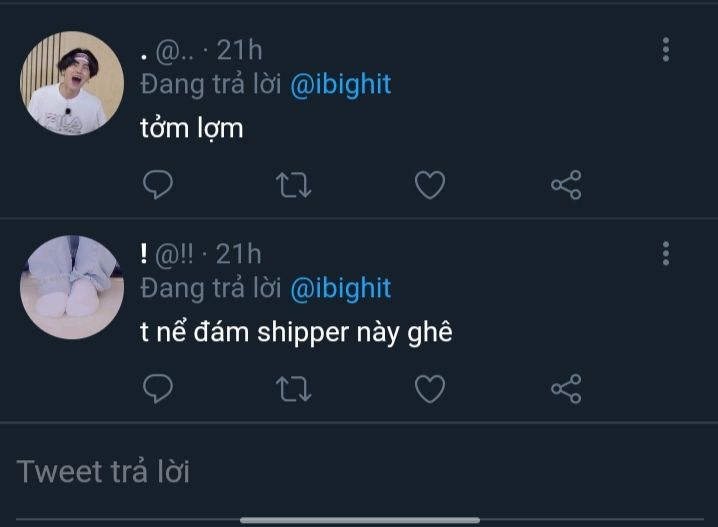This screenshot has height=527, width=718.
Task: Retweet the shipper tweet
Action: point(294,389)
